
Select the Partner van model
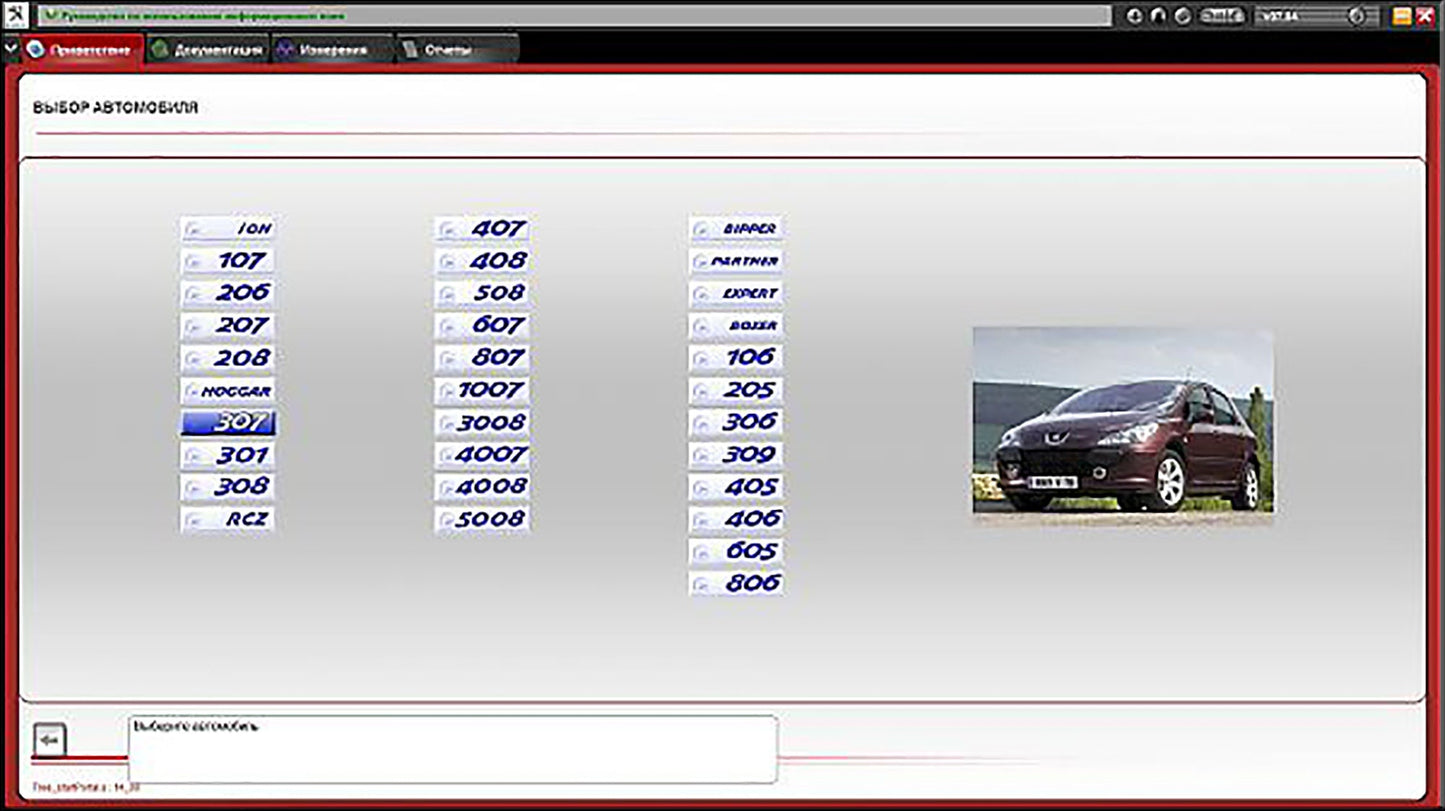coord(736,261)
